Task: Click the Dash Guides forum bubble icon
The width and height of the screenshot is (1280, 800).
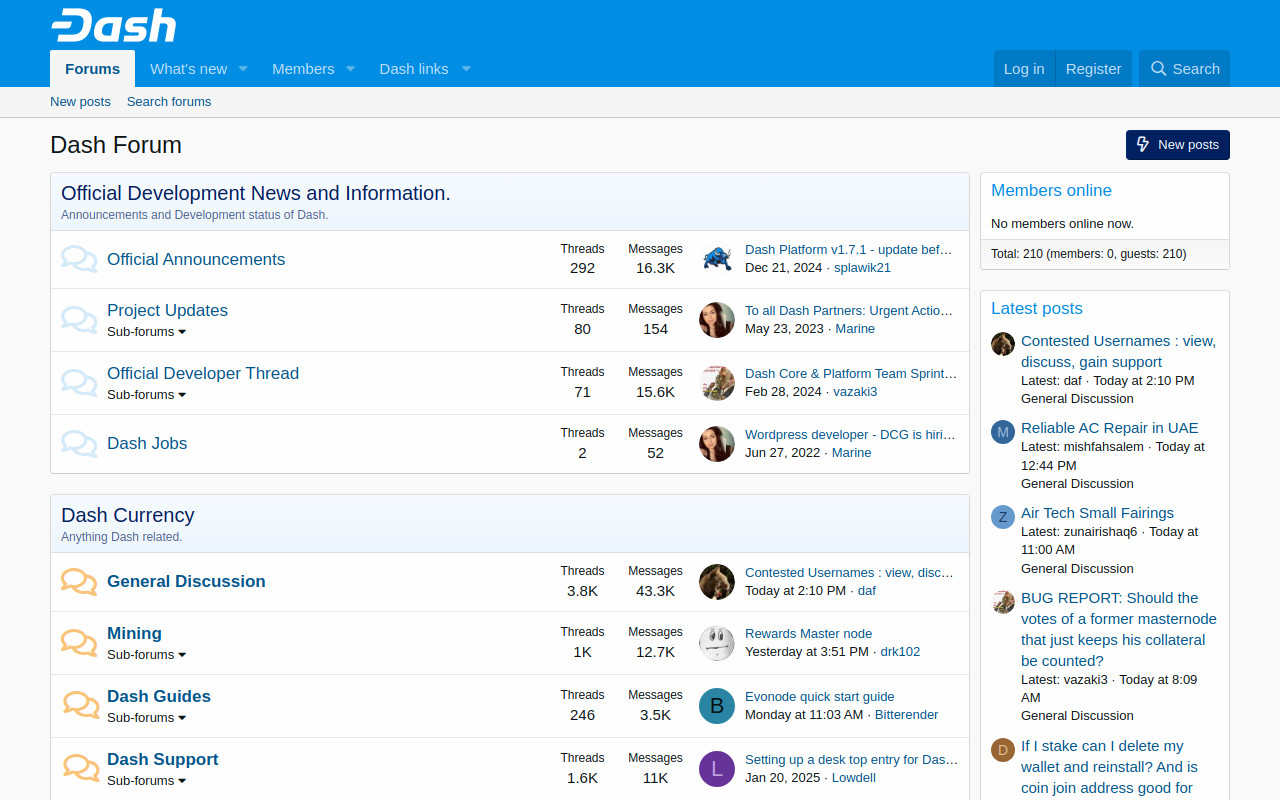Action: (x=81, y=705)
